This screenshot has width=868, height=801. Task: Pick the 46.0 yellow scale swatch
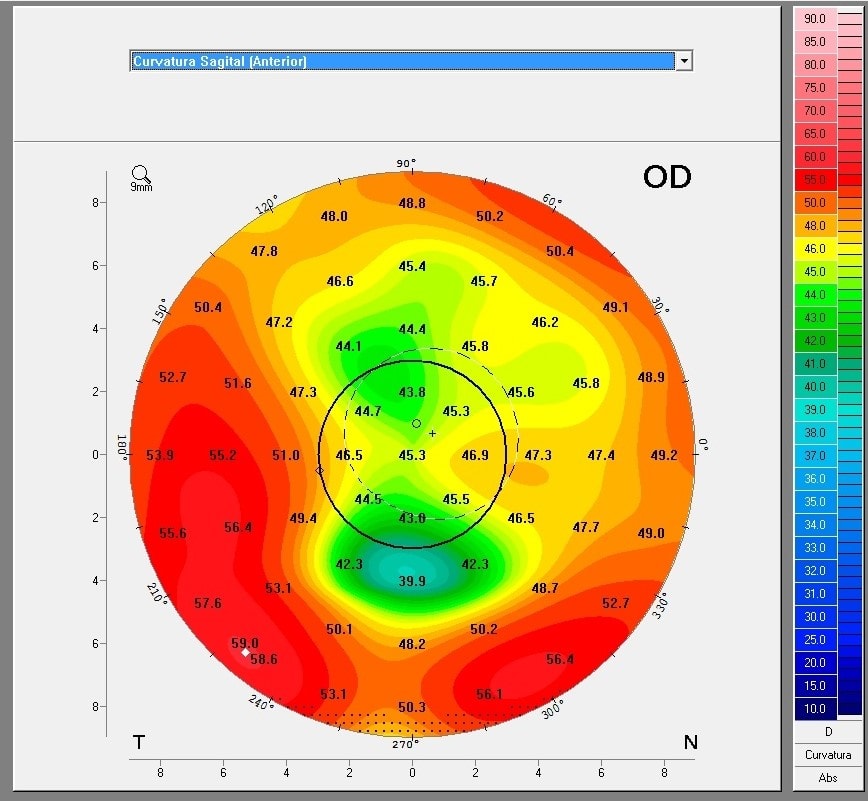815,249
